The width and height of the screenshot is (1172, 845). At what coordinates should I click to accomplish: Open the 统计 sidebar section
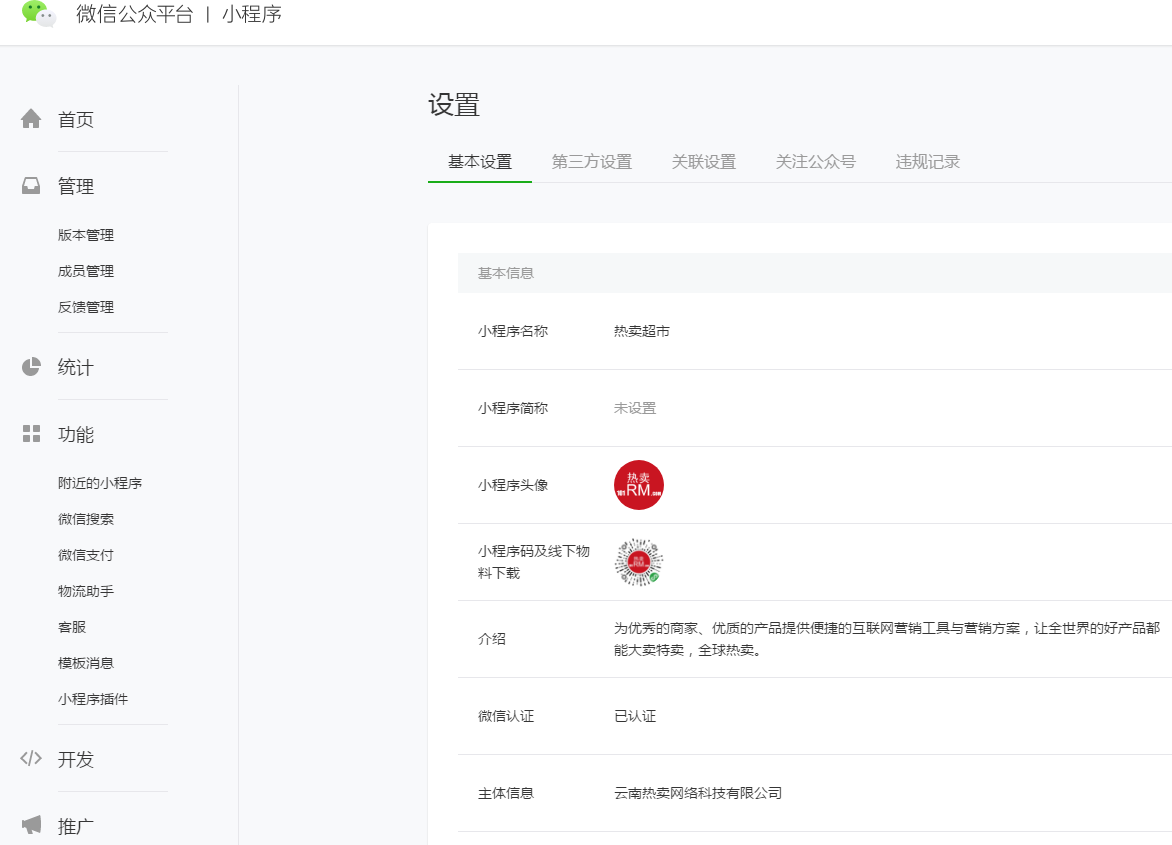click(x=75, y=368)
